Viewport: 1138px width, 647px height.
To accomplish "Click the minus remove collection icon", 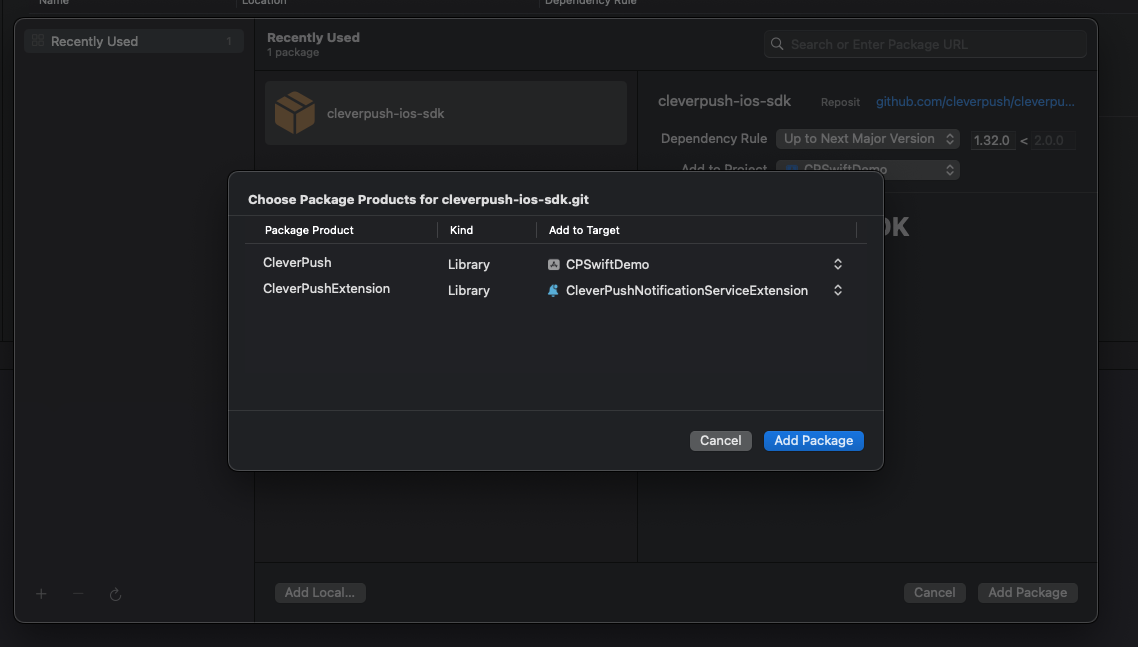I will [78, 594].
